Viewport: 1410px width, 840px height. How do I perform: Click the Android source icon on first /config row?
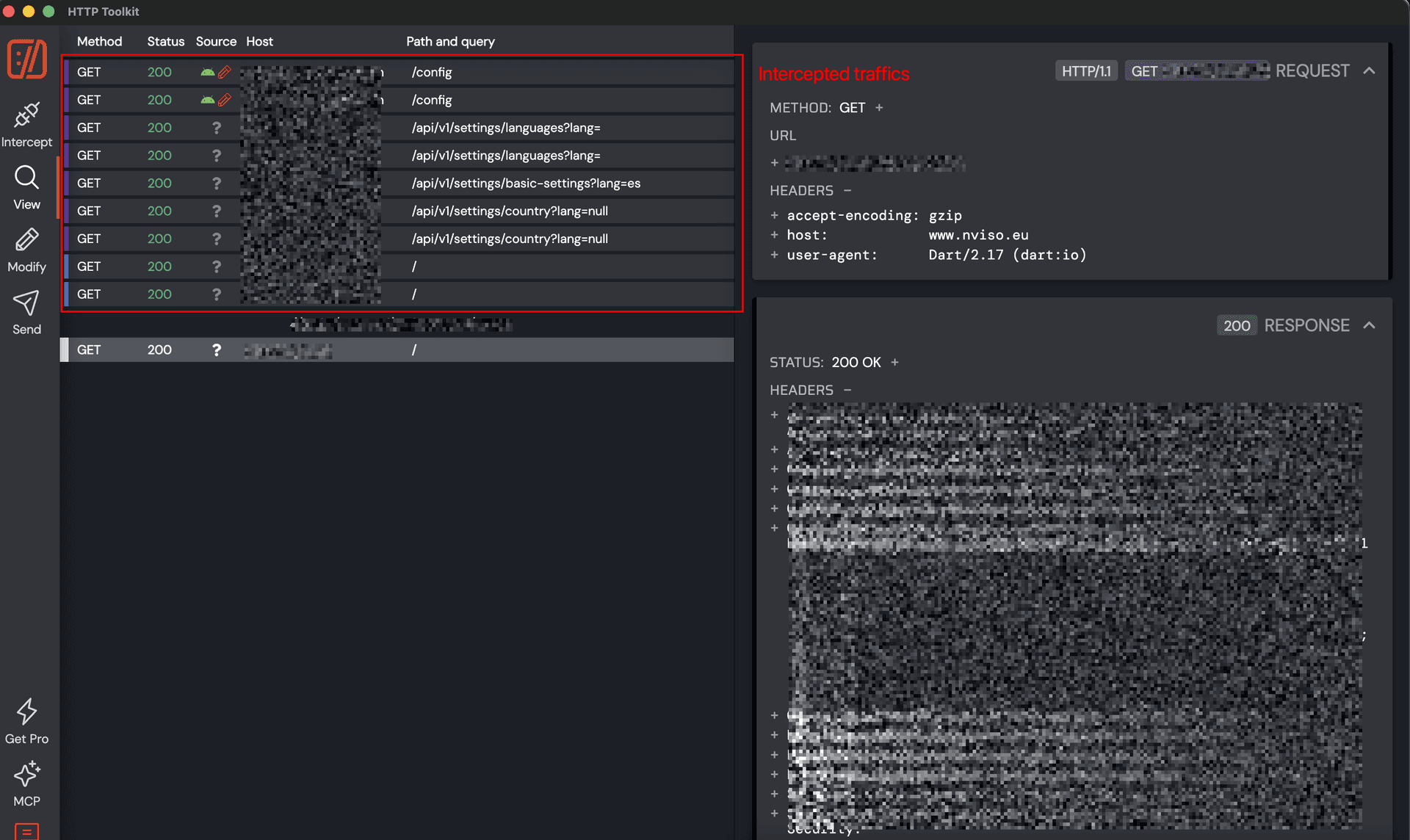point(208,72)
